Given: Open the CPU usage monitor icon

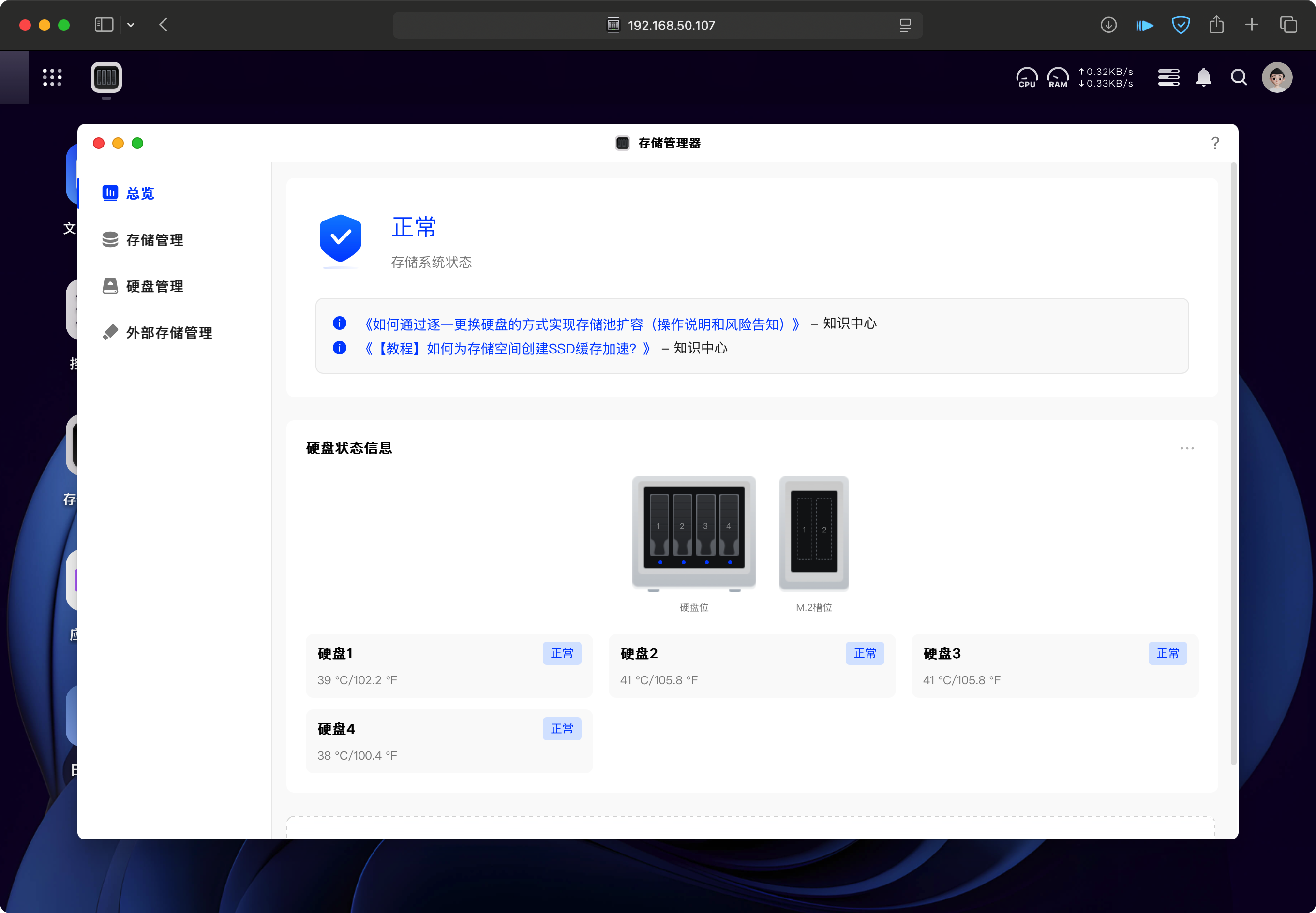Looking at the screenshot, I should pos(1027,77).
